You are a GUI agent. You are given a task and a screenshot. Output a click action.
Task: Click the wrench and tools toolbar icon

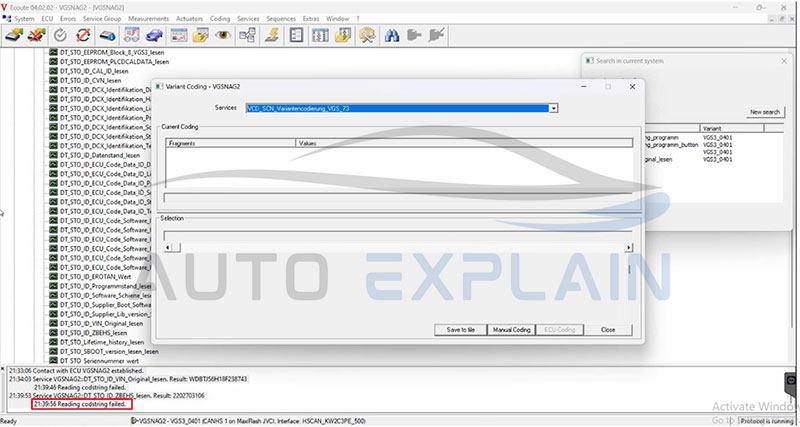coord(367,35)
